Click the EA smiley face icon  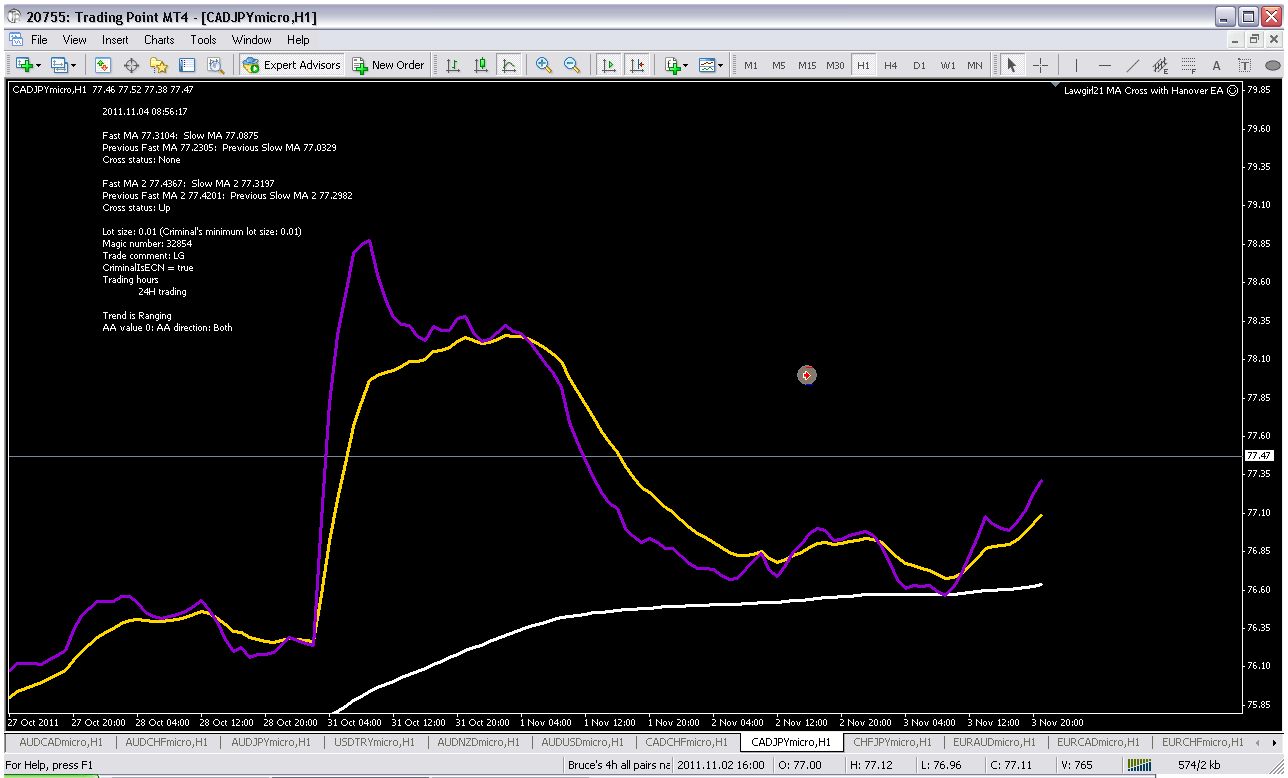point(1233,90)
